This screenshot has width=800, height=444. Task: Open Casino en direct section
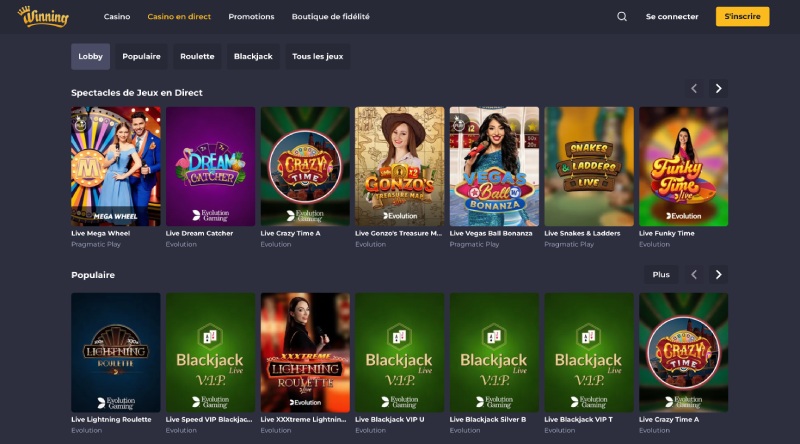(x=179, y=16)
